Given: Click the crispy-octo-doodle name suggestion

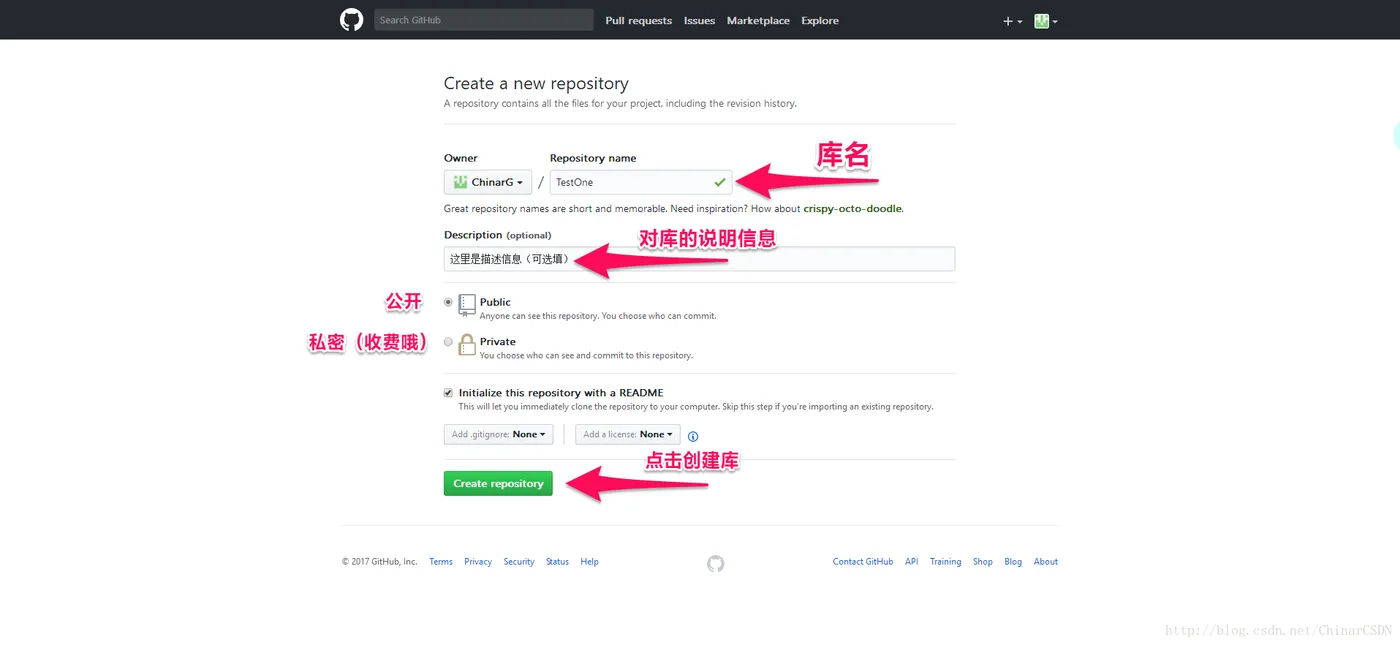Looking at the screenshot, I should (x=853, y=209).
